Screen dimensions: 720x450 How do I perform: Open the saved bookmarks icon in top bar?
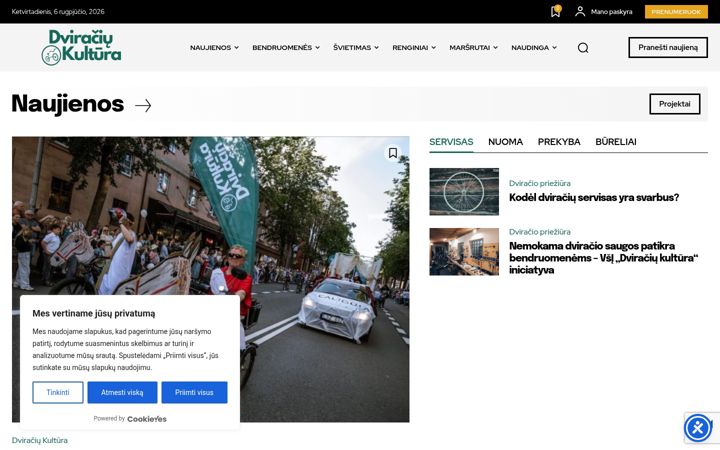click(x=556, y=11)
